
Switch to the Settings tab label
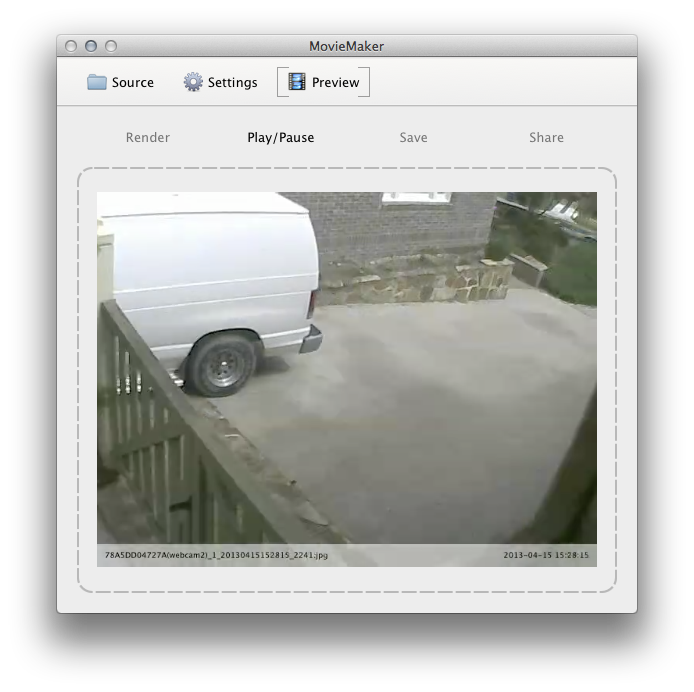pyautogui.click(x=233, y=83)
